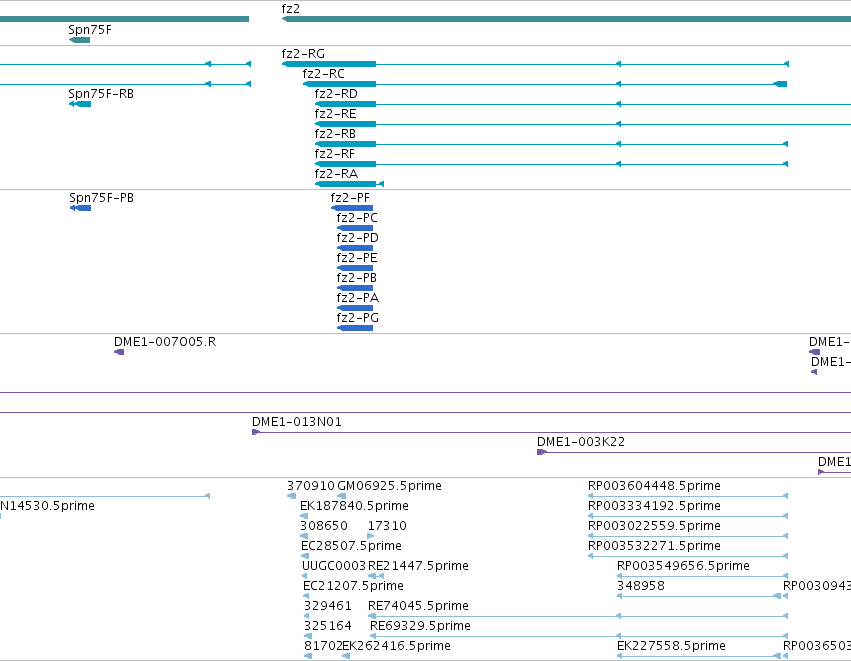Click the EK262416.5prime EST label
Viewport: 851px width, 661px height.
click(397, 647)
